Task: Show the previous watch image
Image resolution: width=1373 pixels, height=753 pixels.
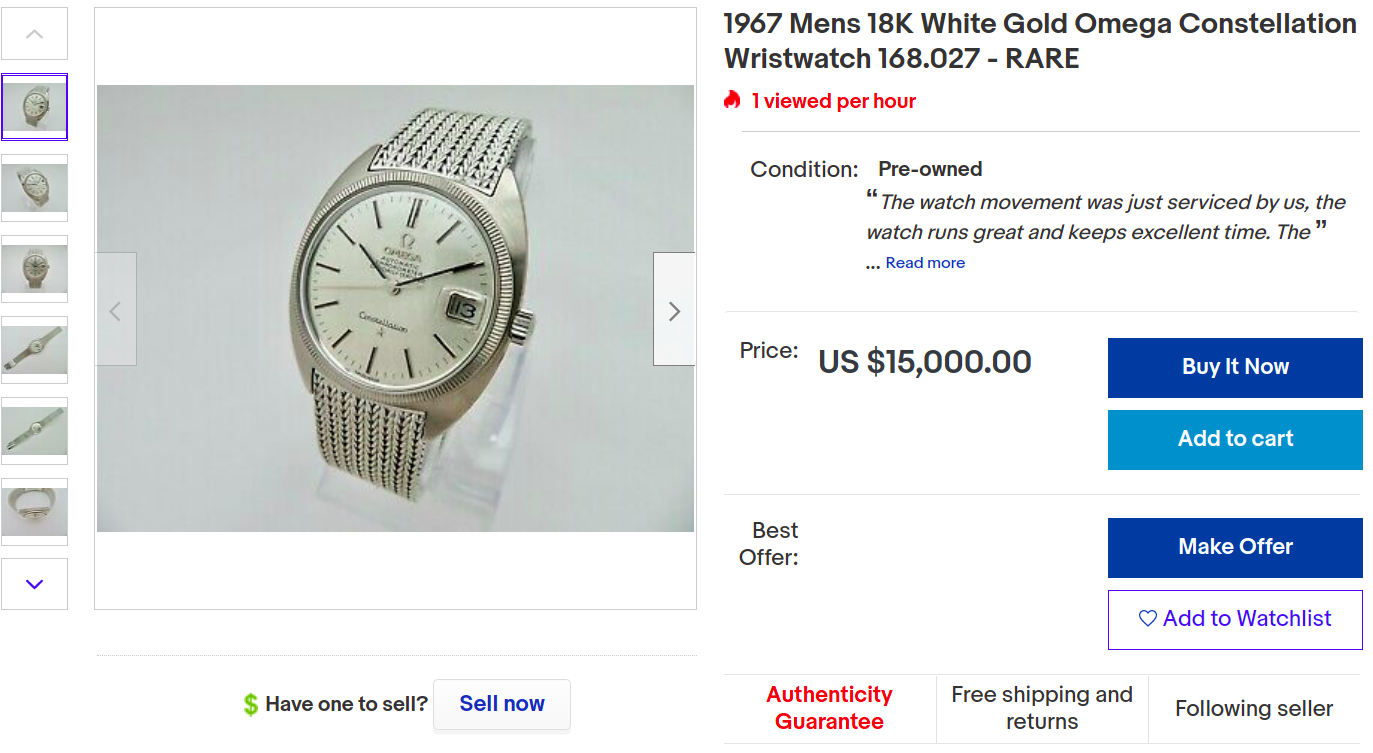Action: 116,310
